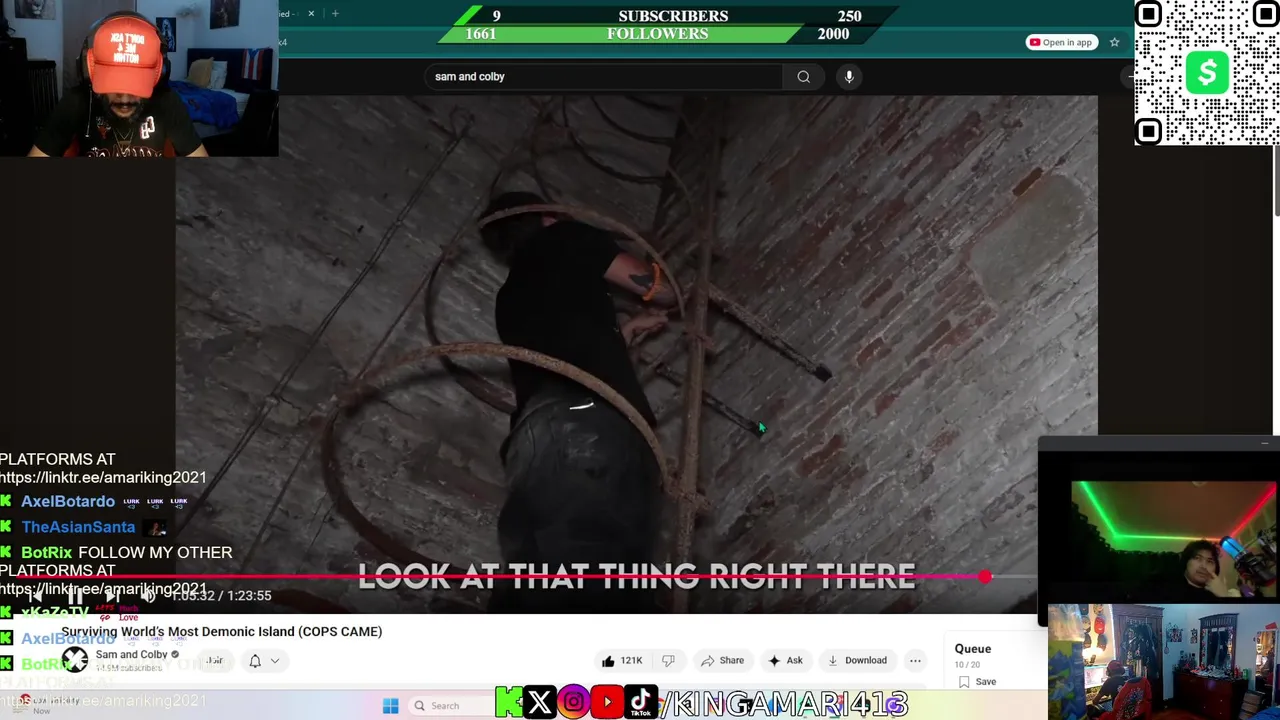Download the video
Screen dimensions: 1280x720
[857, 661]
